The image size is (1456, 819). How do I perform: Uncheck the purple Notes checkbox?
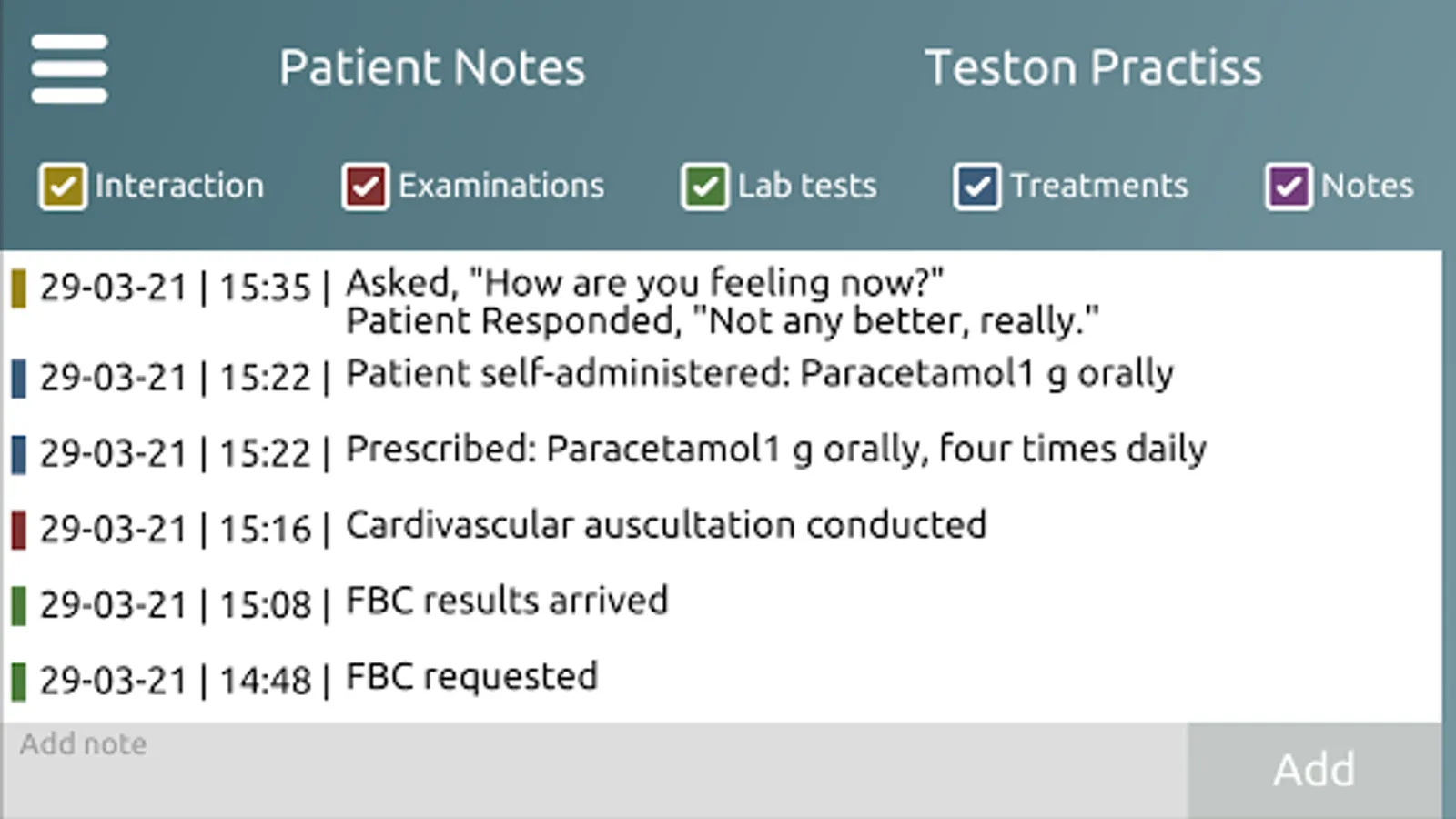click(x=1289, y=187)
